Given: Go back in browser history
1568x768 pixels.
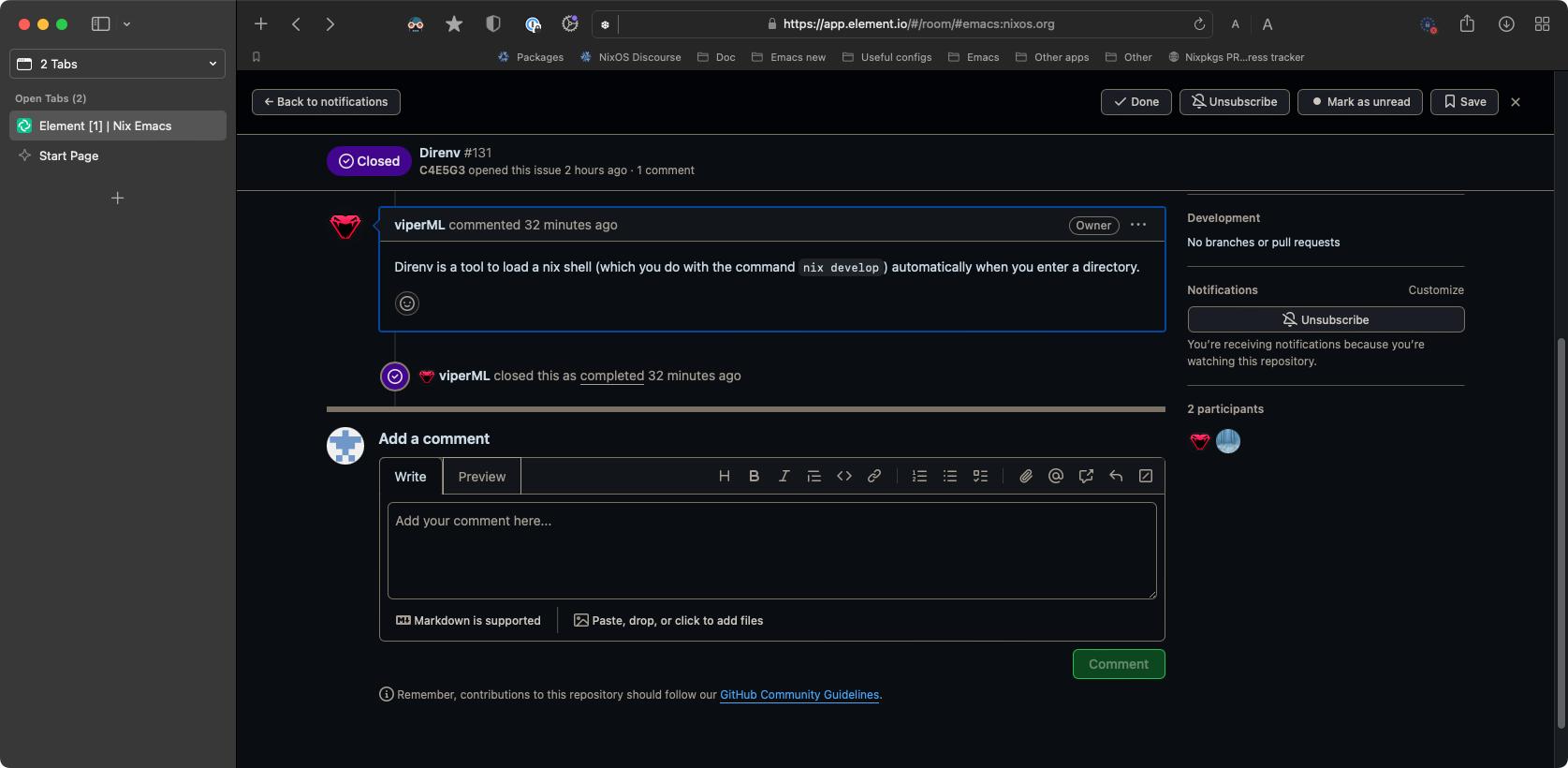Looking at the screenshot, I should click(296, 24).
